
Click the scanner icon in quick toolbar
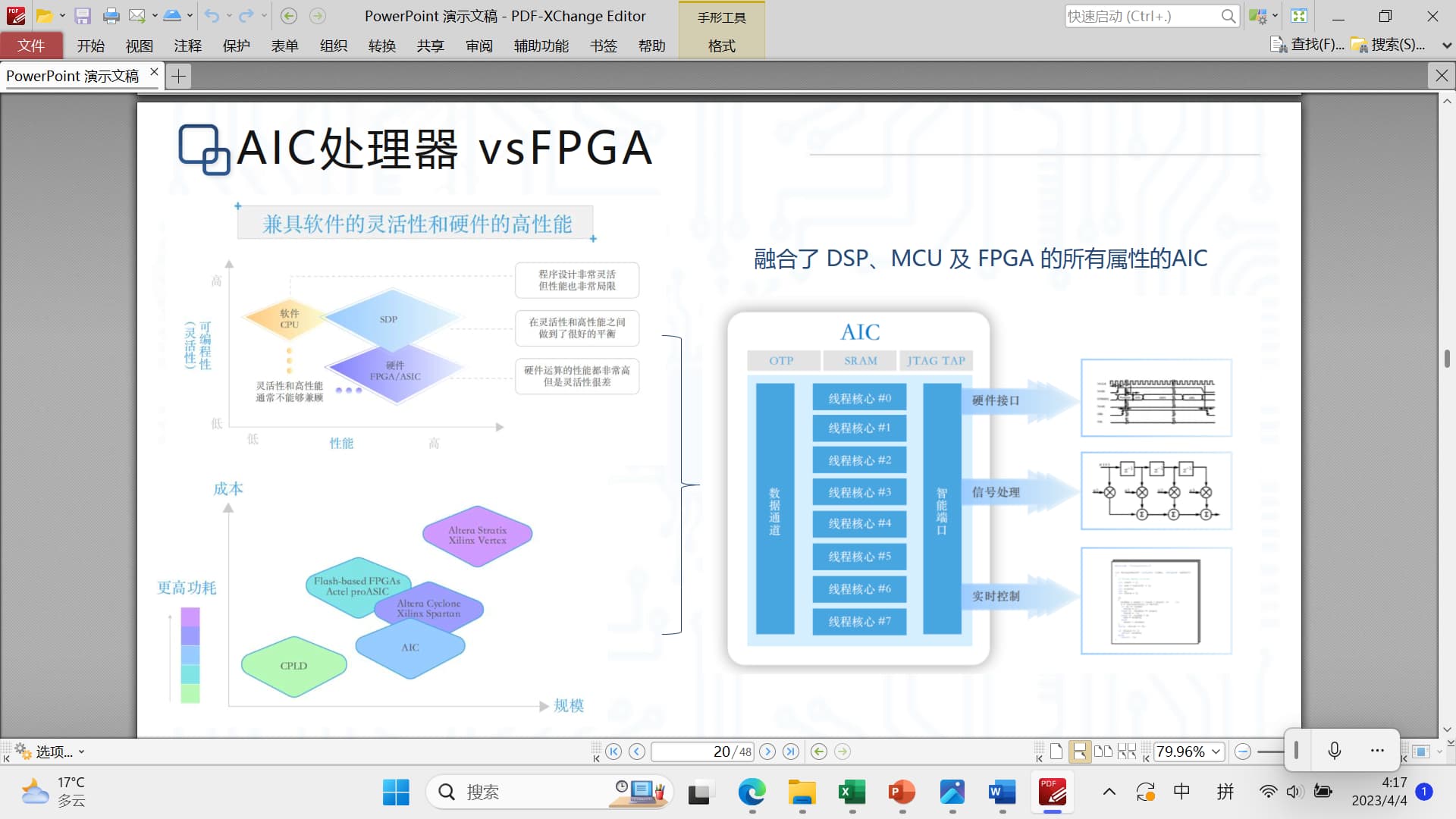point(172,16)
